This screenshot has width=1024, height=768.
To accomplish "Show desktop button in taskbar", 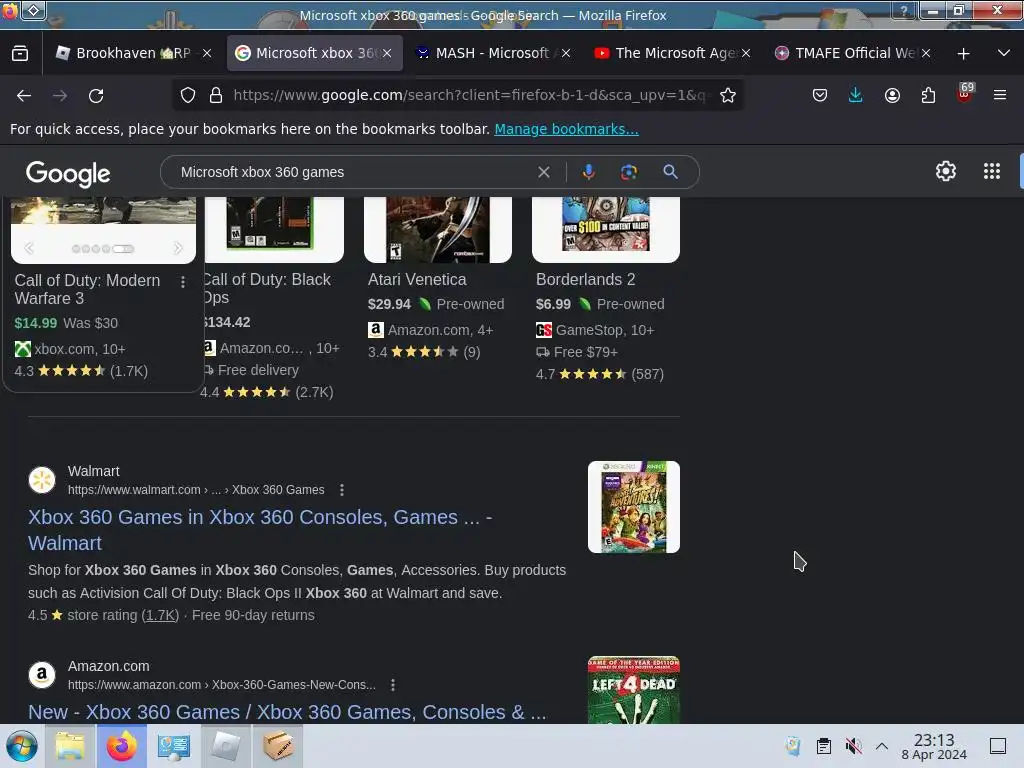I will pos(998,746).
